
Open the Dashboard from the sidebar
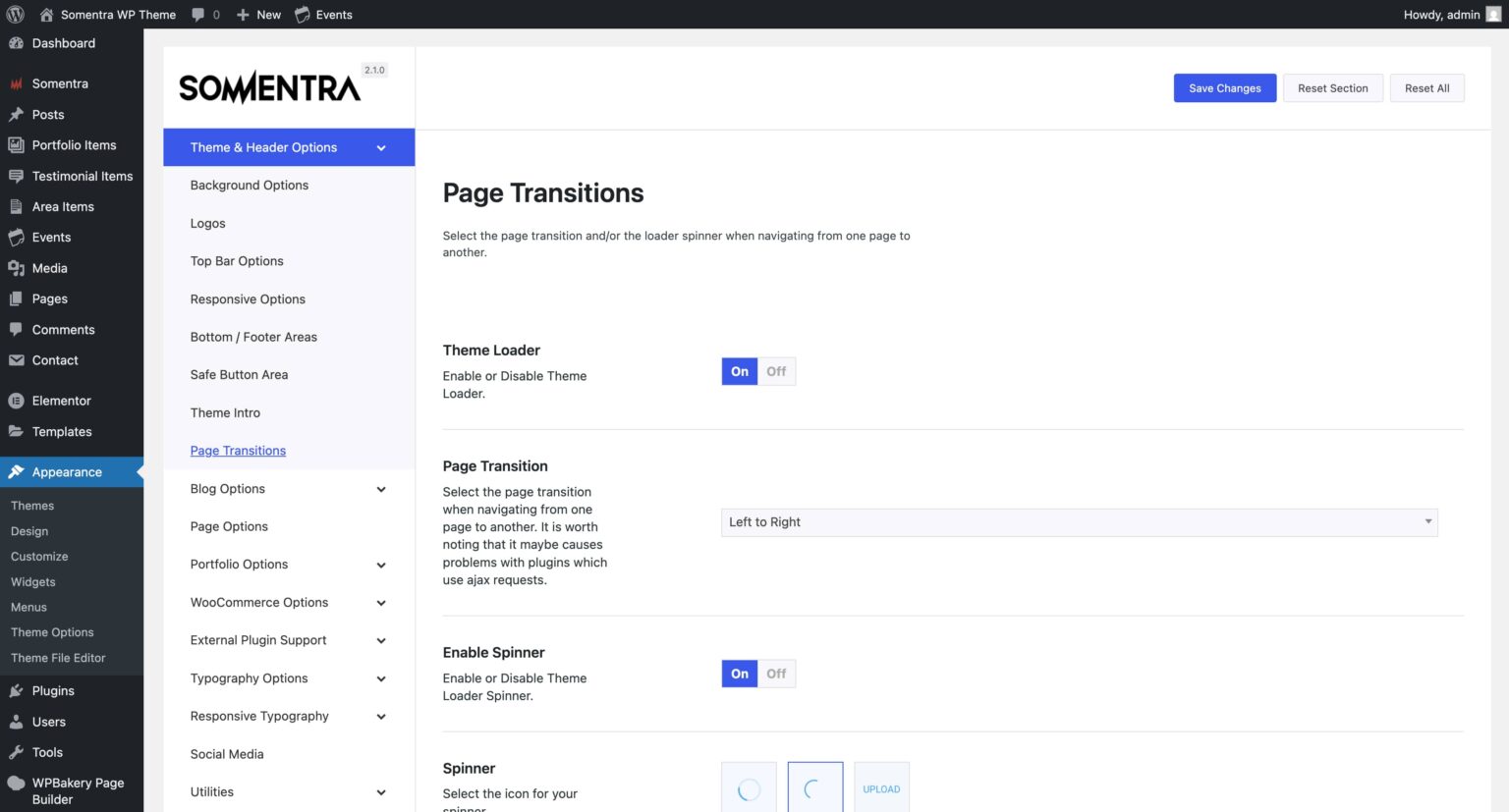coord(63,42)
